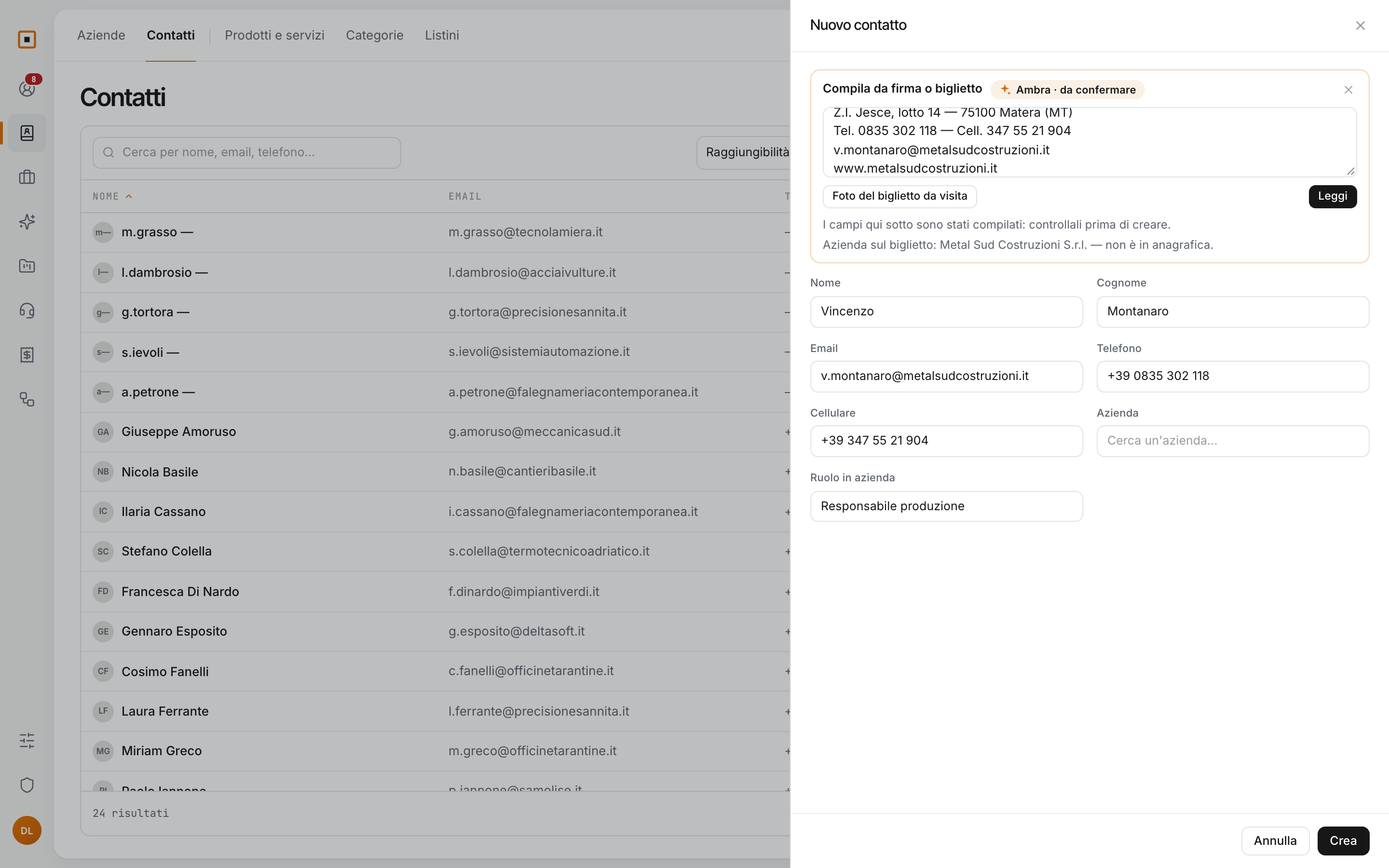Open the folder chart sidebar icon

pyautogui.click(x=27, y=266)
